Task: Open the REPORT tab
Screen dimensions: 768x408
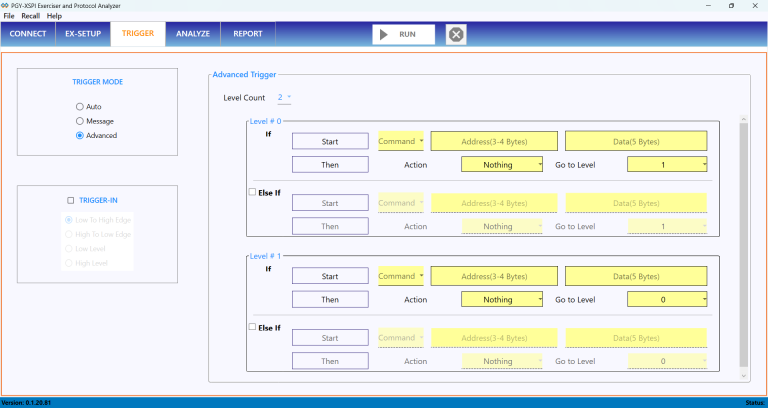Action: [248, 34]
